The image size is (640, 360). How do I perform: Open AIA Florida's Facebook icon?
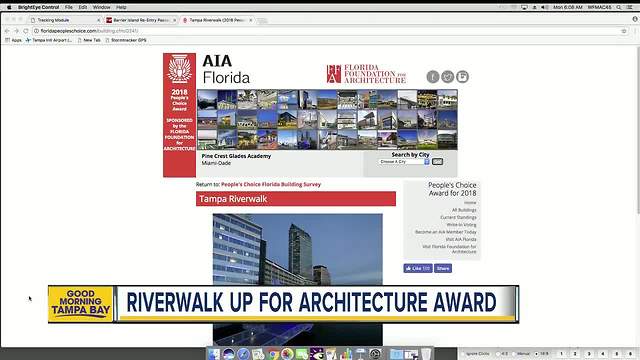click(x=433, y=77)
